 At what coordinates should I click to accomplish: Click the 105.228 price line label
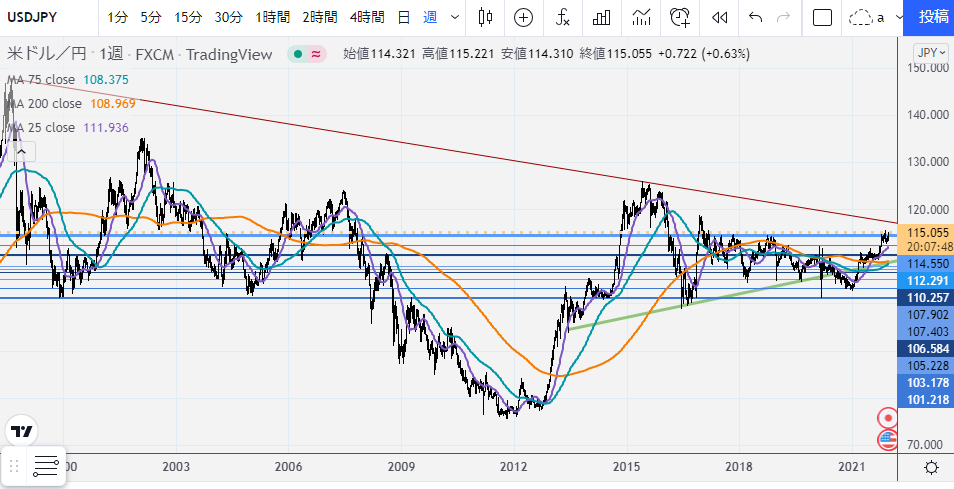click(x=925, y=366)
